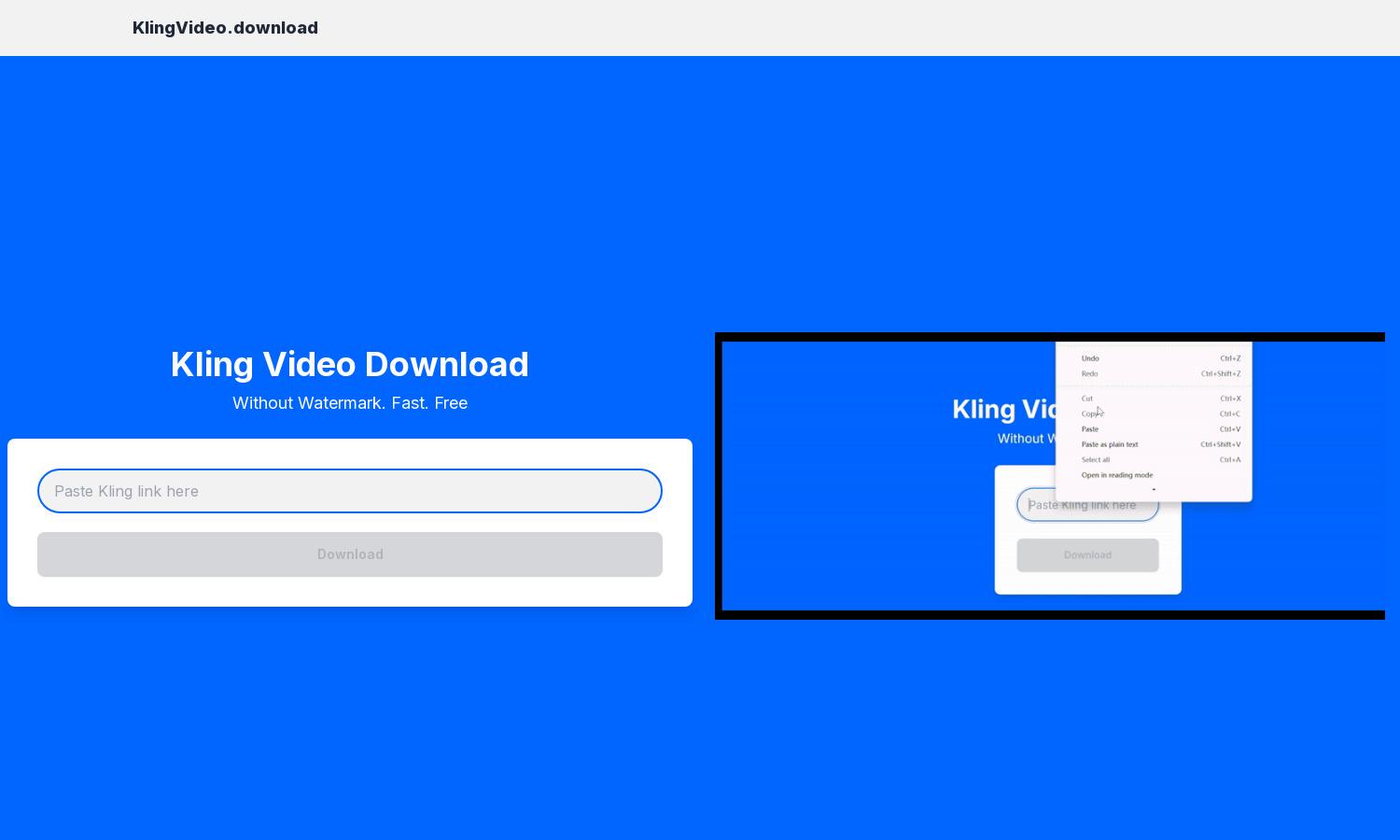The height and width of the screenshot is (840, 1400).
Task: Click the main gray Download button
Action: pos(350,554)
